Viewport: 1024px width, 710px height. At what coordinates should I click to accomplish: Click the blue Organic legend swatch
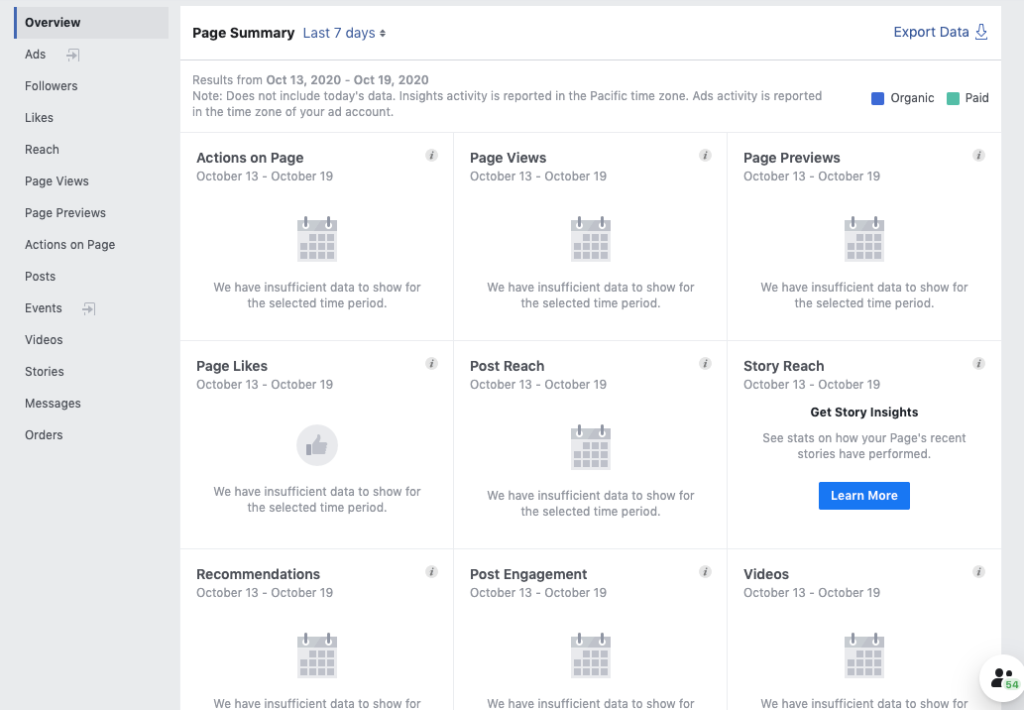pyautogui.click(x=878, y=98)
